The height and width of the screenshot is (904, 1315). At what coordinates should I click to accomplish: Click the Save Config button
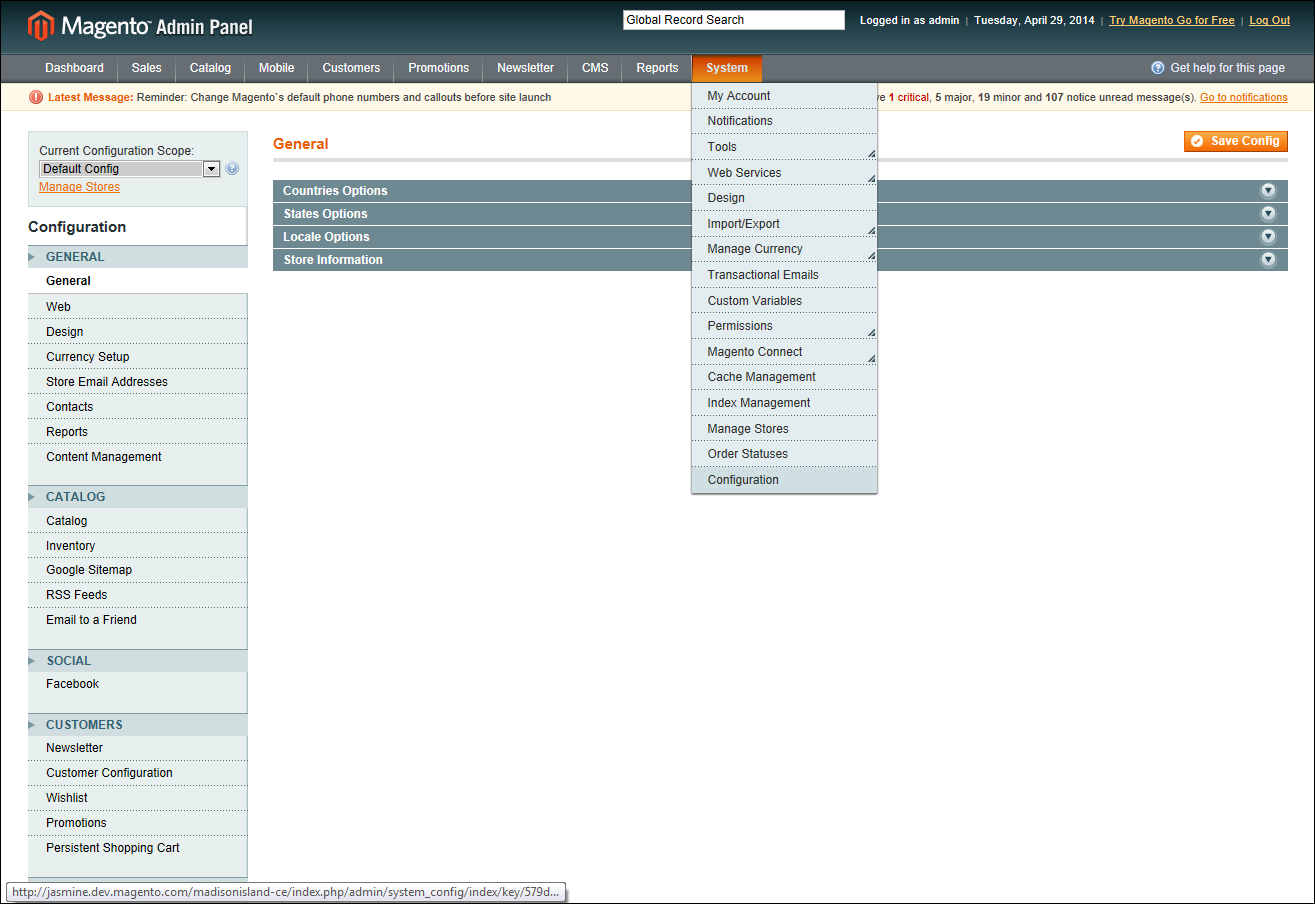click(x=1236, y=141)
